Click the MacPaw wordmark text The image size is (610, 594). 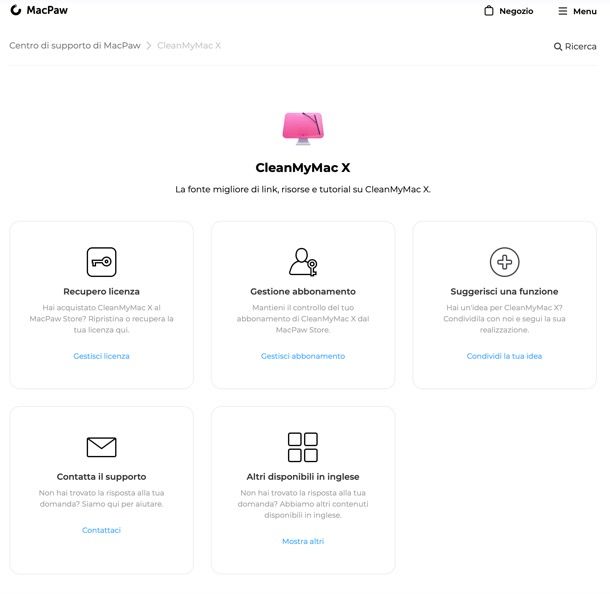(47, 10)
